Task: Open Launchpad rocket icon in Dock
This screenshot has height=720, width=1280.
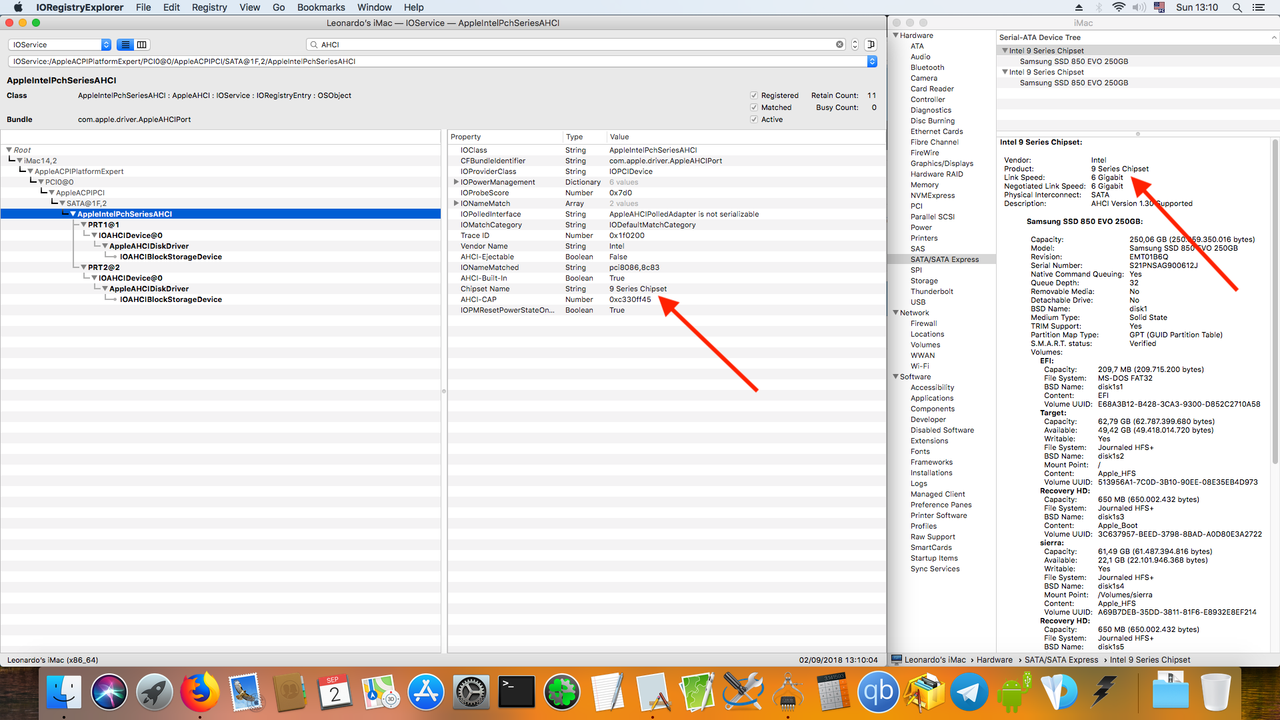Action: click(154, 692)
